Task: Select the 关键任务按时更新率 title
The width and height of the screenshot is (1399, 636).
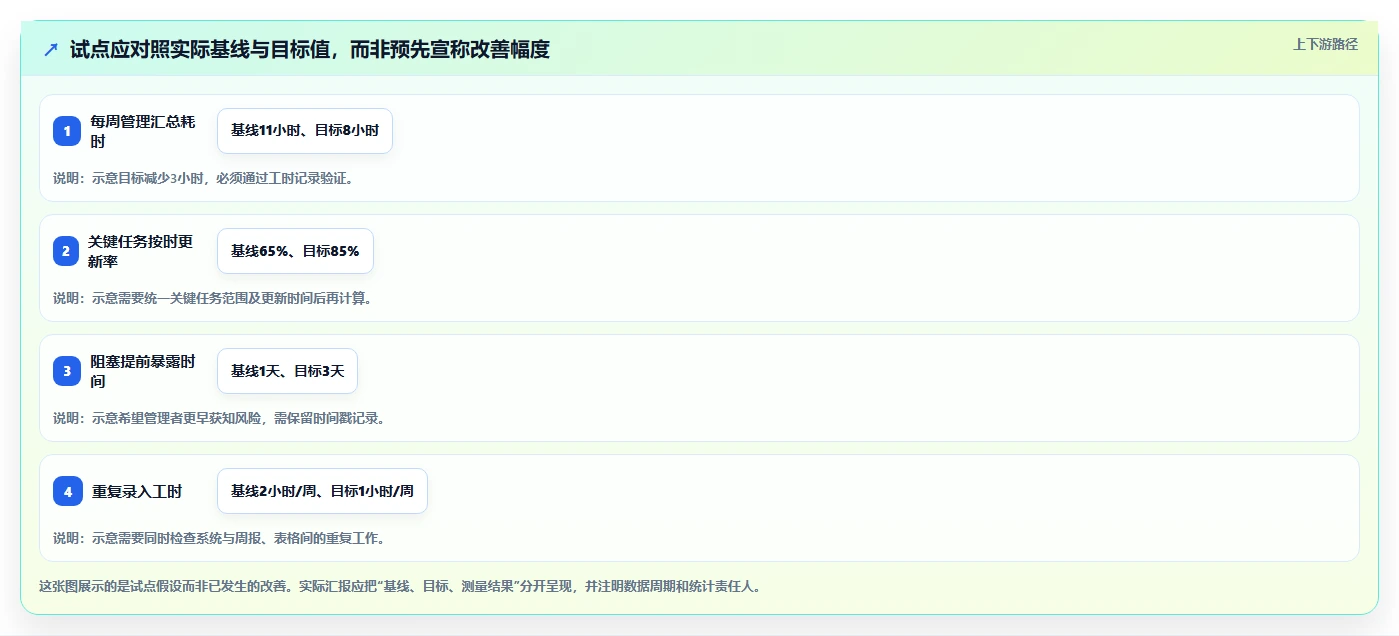Action: point(140,251)
